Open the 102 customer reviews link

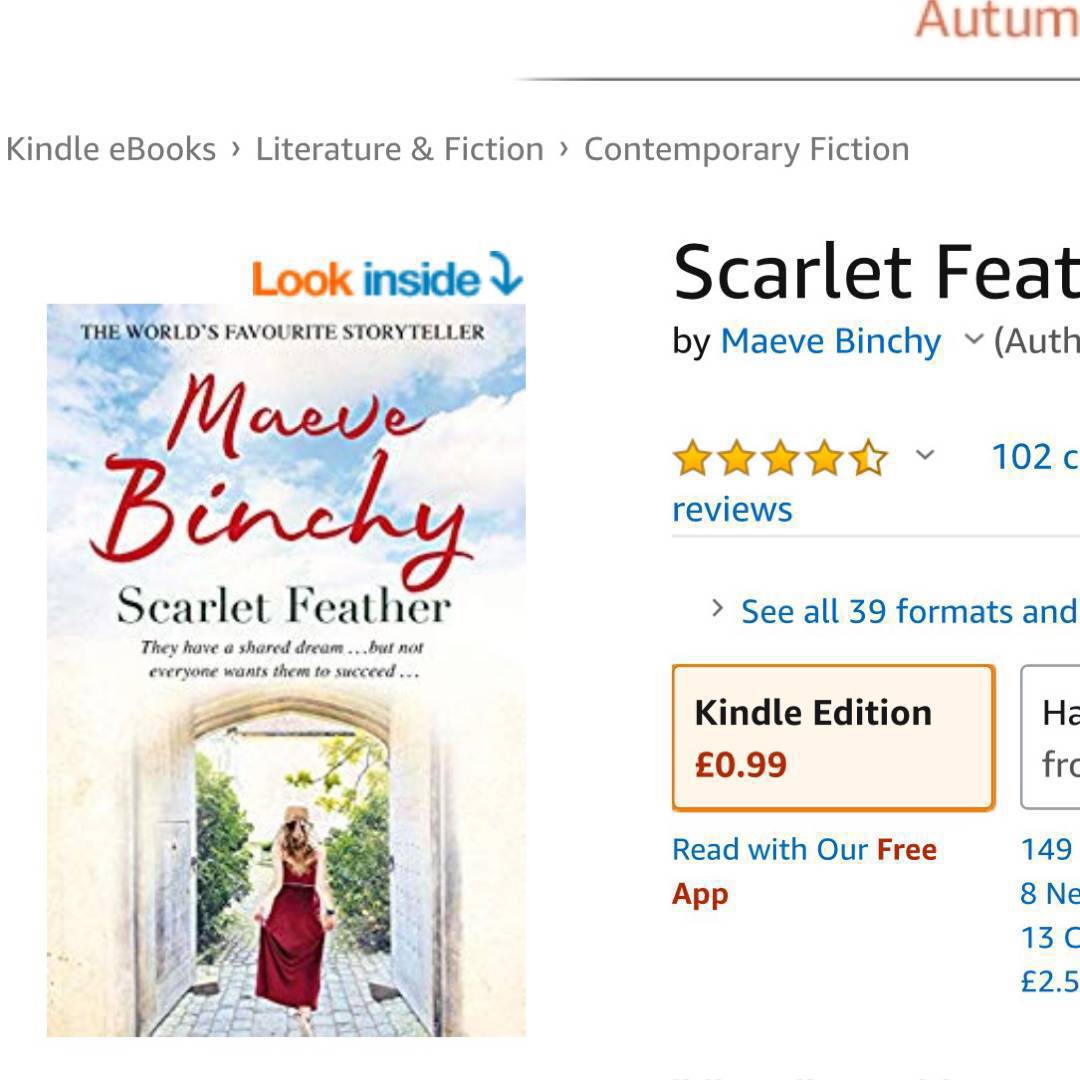1034,457
